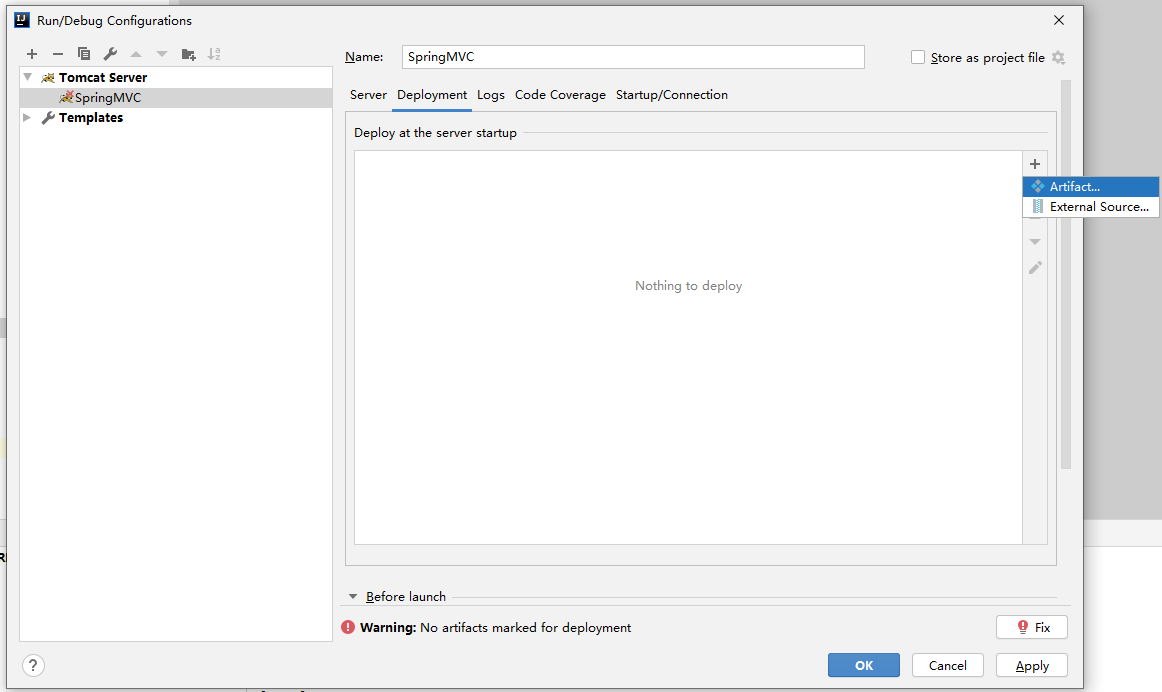Click the move-down arrow beside deploy list
Image resolution: width=1162 pixels, height=692 pixels.
1035,242
